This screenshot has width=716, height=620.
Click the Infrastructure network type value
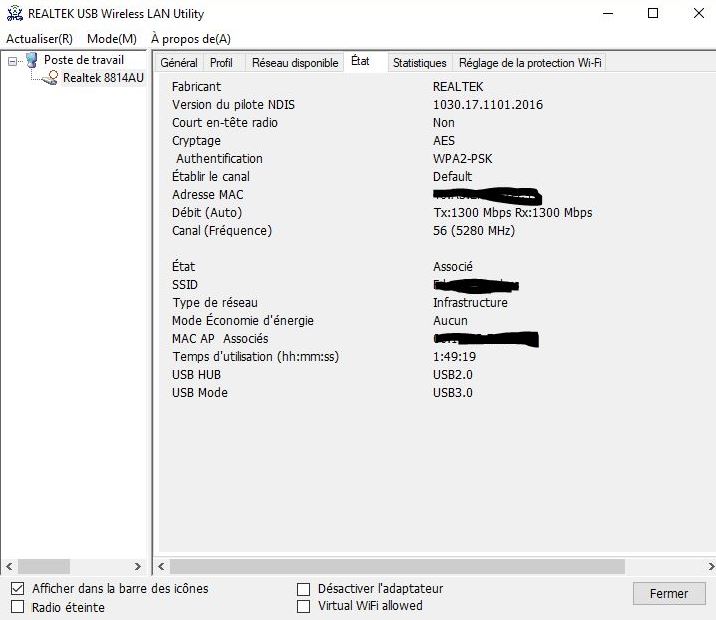coord(470,303)
